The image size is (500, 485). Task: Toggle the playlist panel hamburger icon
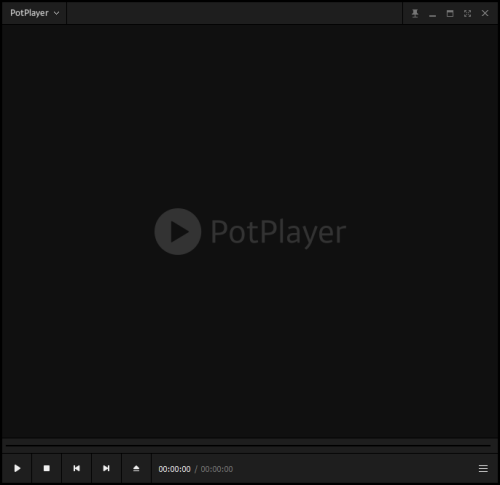click(x=483, y=469)
